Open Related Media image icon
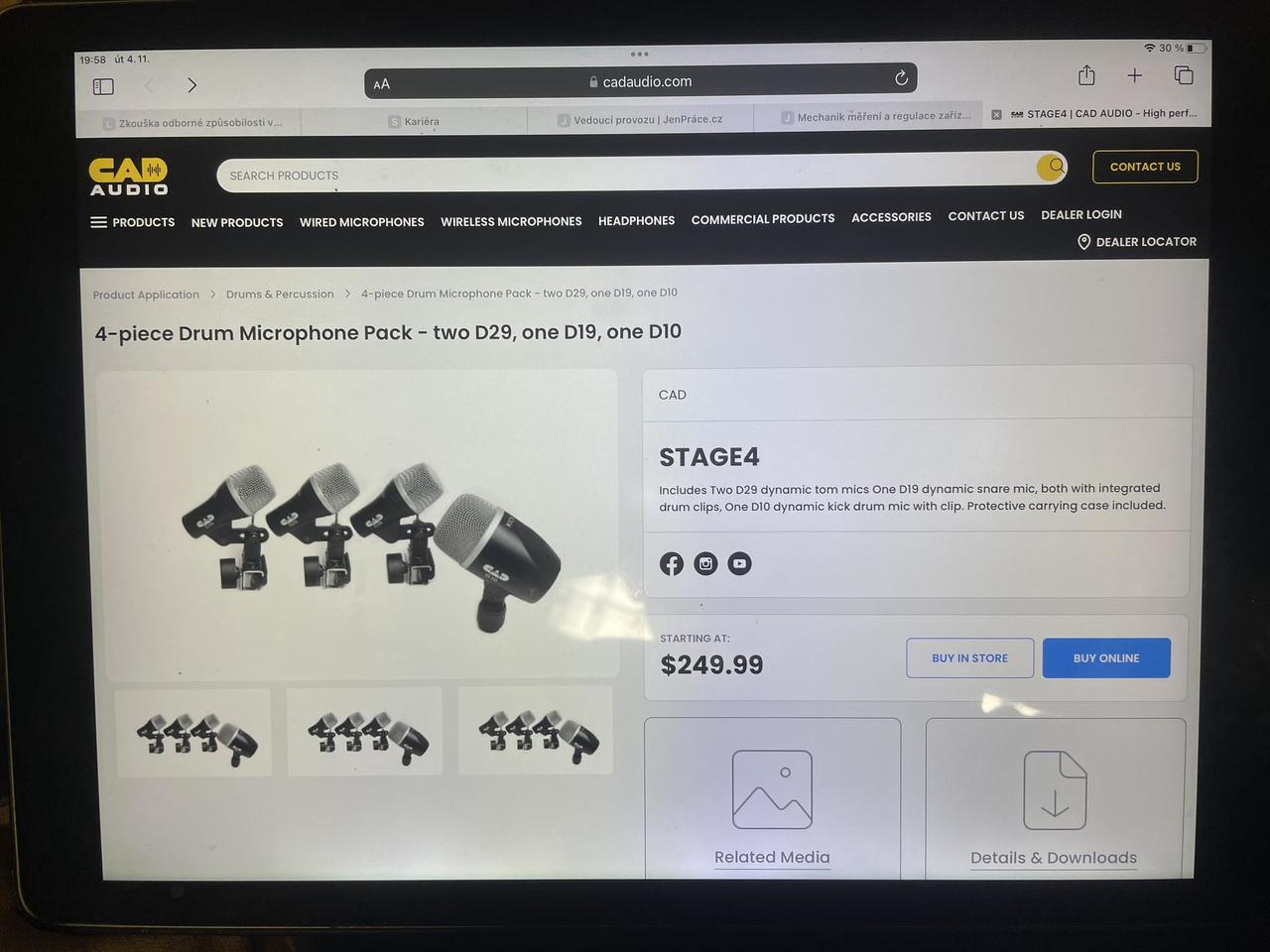 772,789
